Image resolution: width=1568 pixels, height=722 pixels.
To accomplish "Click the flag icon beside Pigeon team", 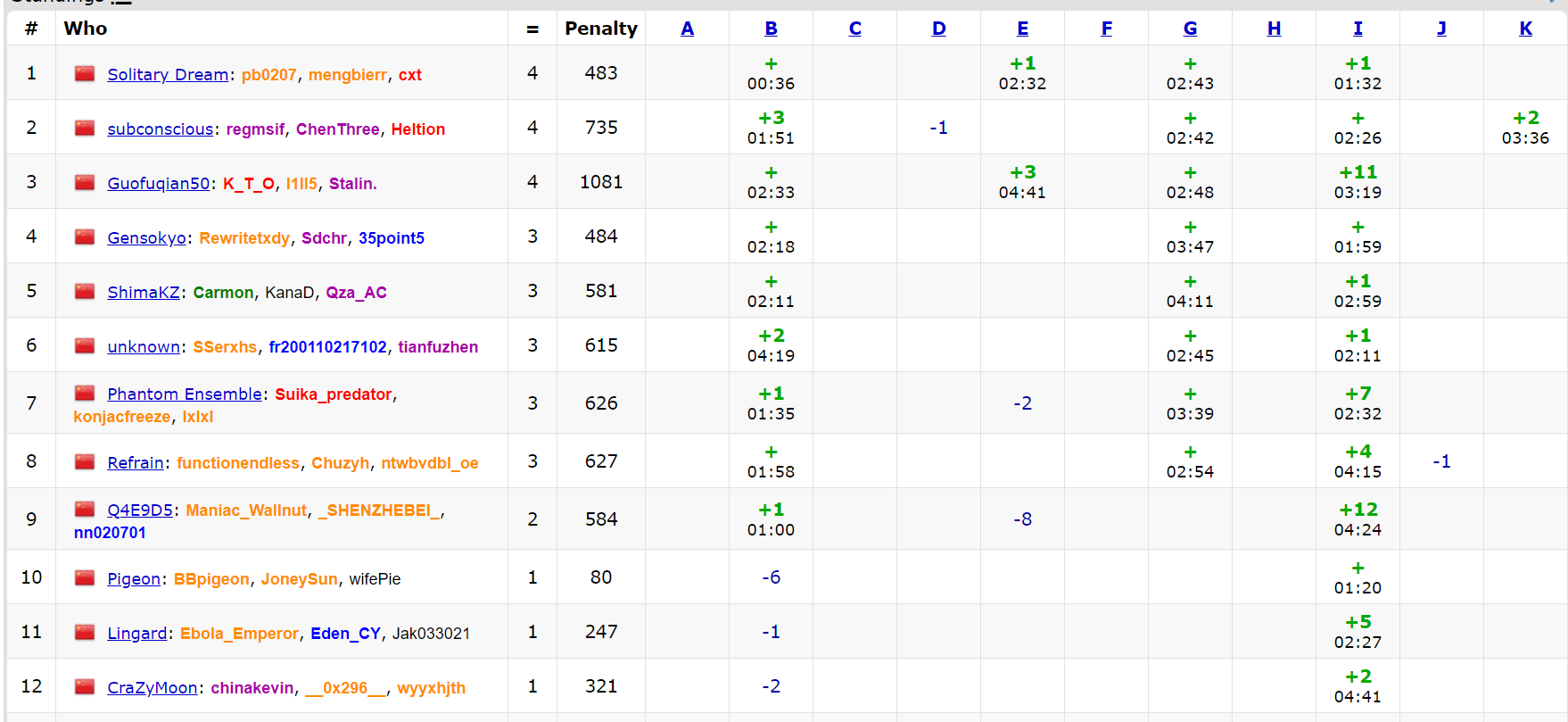I will pyautogui.click(x=85, y=578).
